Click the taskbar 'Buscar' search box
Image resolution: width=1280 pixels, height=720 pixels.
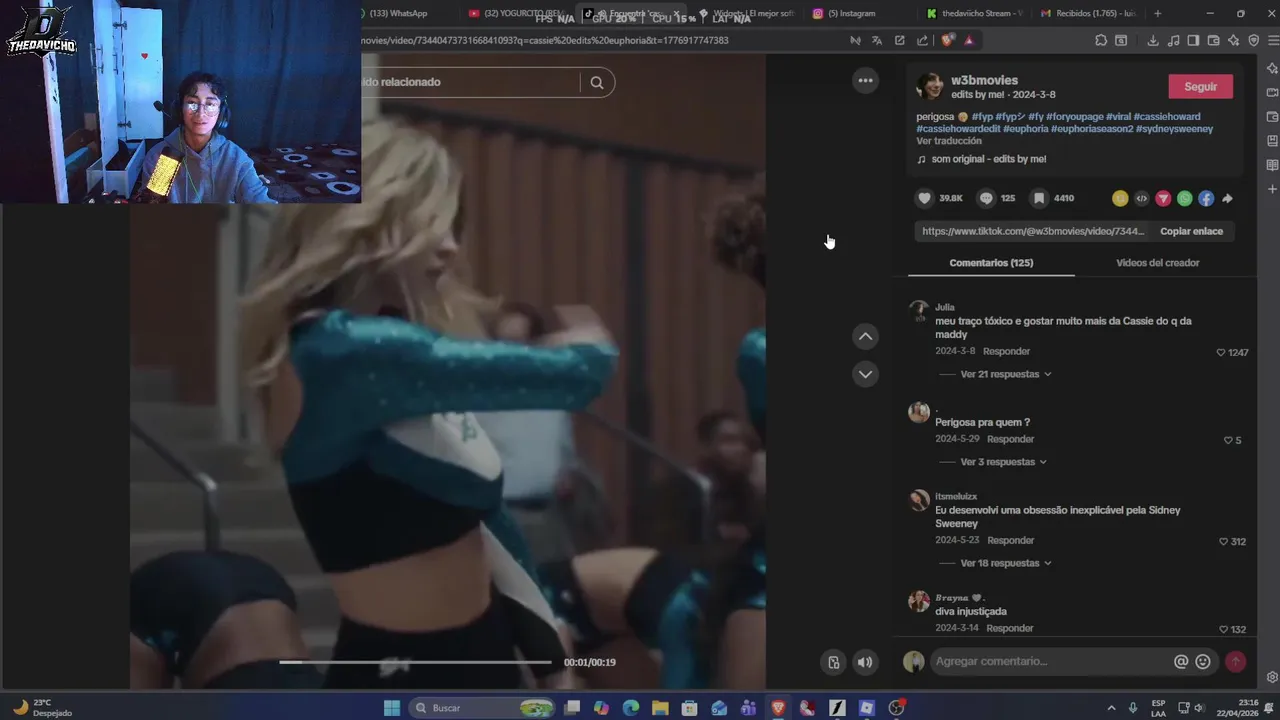[483, 708]
